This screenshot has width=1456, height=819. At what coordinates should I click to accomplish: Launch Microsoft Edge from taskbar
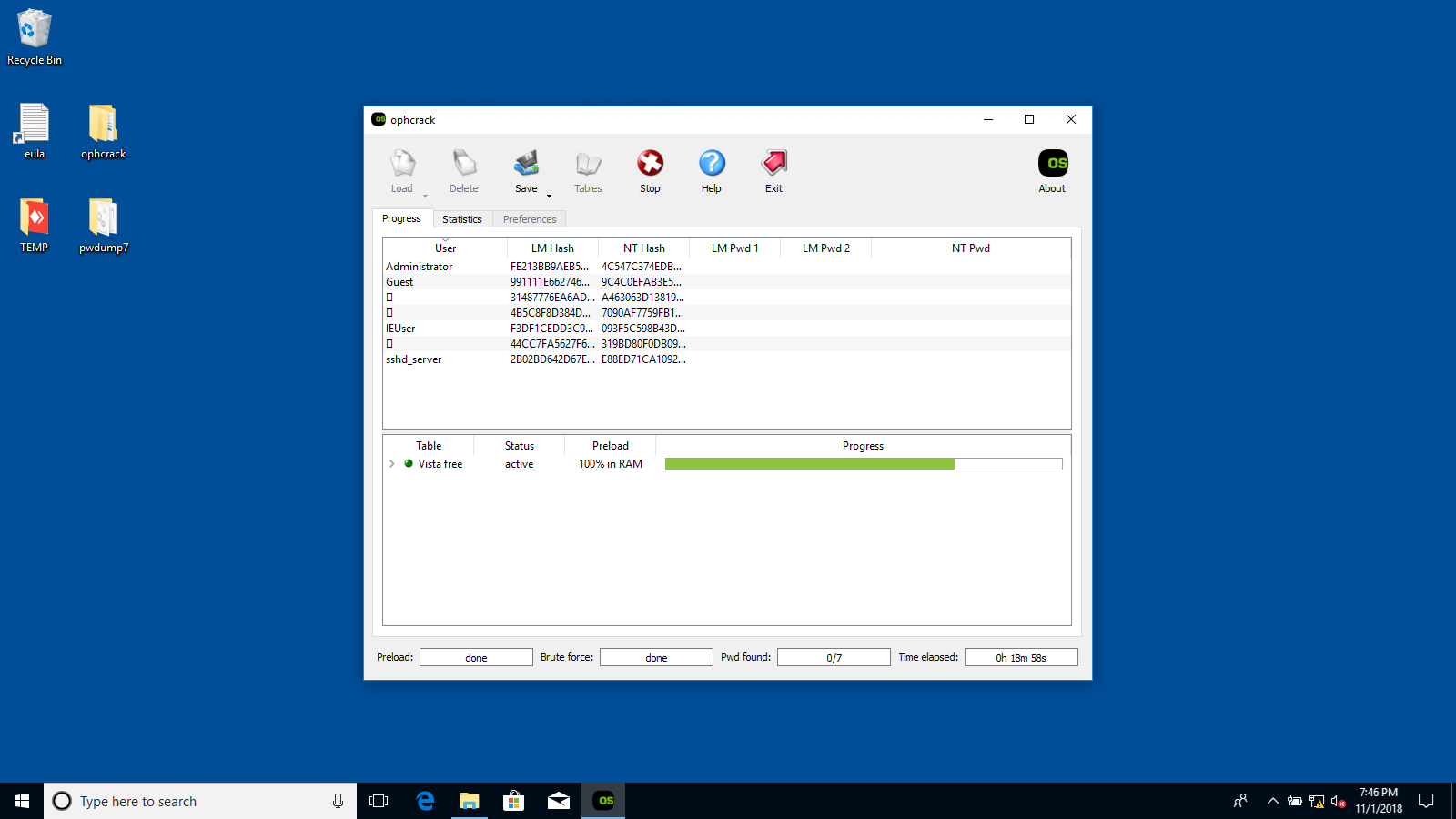coord(425,801)
